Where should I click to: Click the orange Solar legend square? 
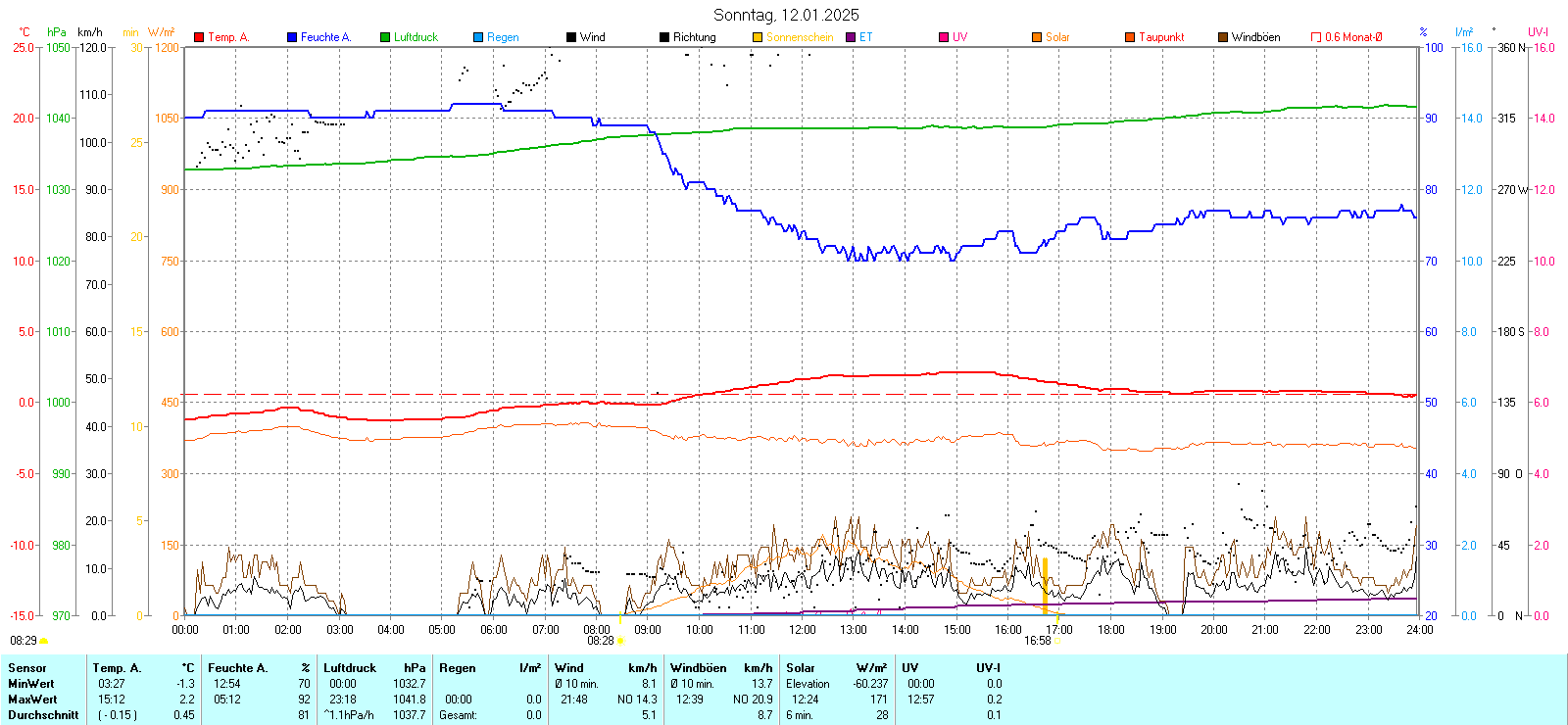(1037, 37)
